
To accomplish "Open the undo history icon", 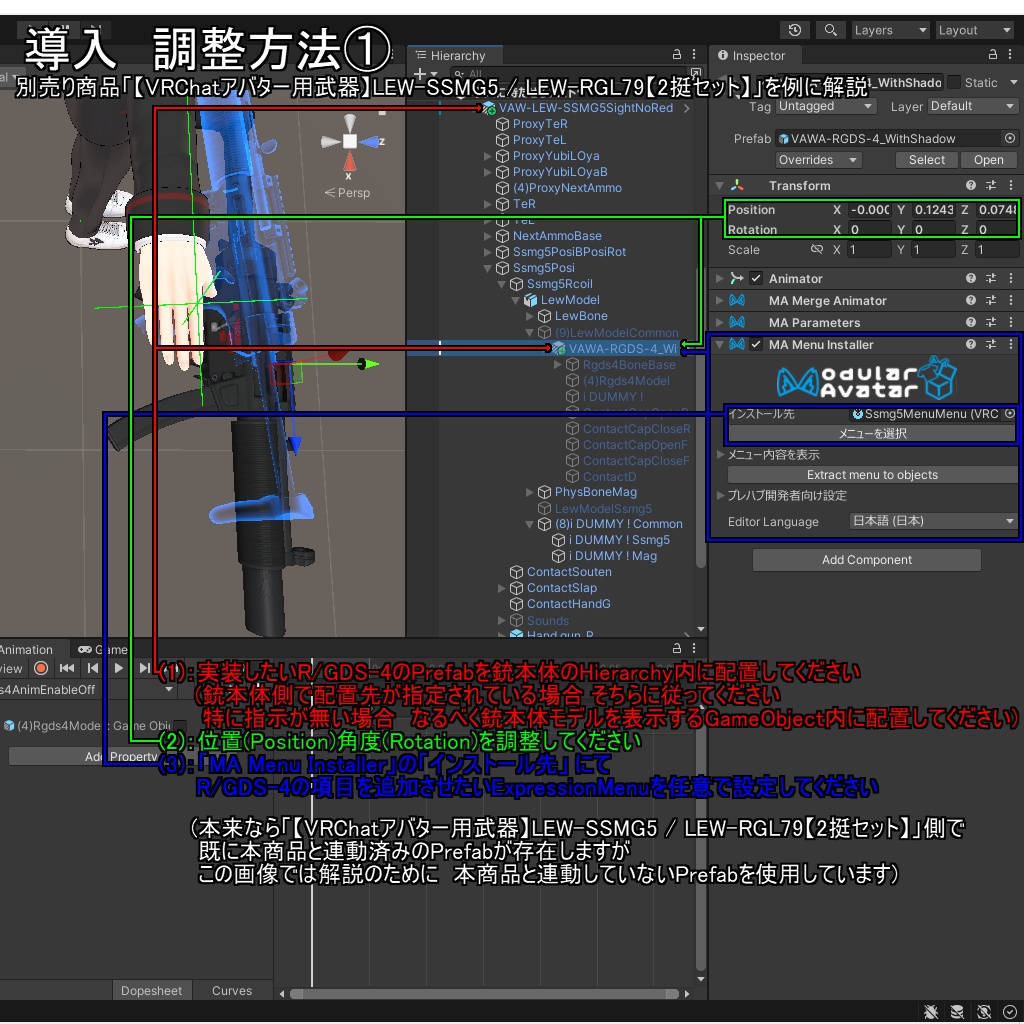I will click(795, 30).
